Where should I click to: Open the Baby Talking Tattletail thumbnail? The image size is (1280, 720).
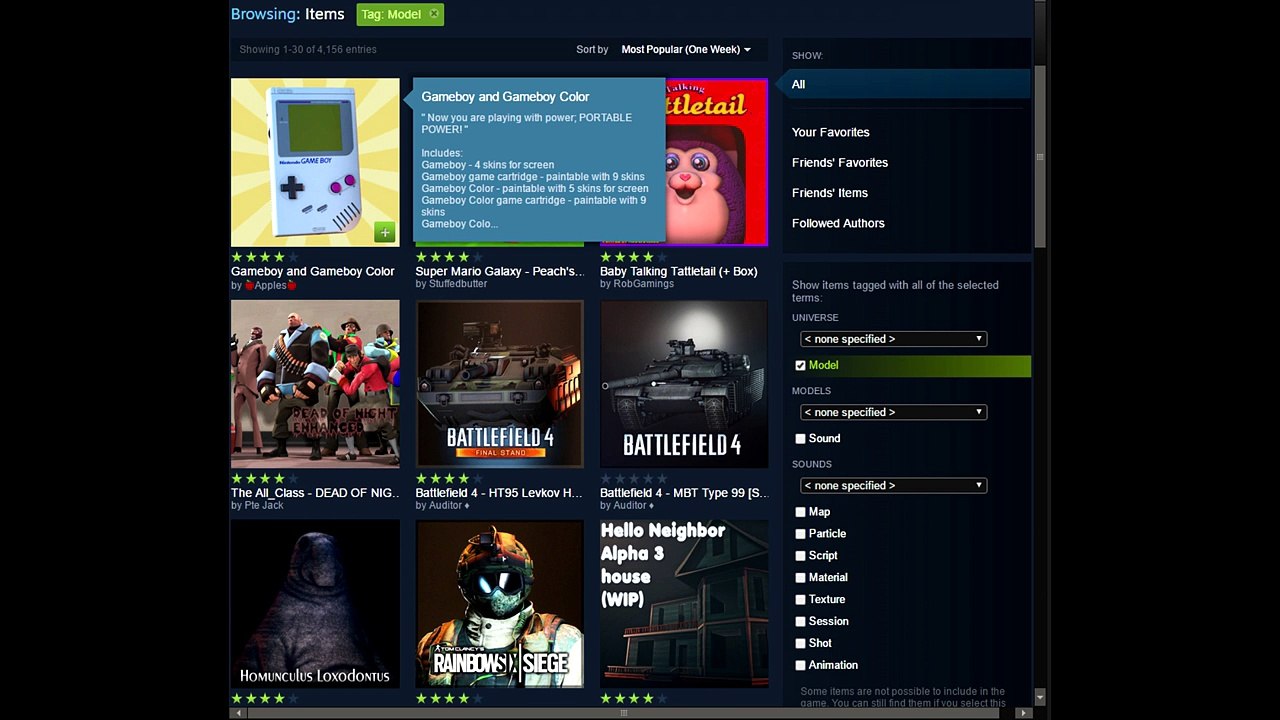(717, 162)
